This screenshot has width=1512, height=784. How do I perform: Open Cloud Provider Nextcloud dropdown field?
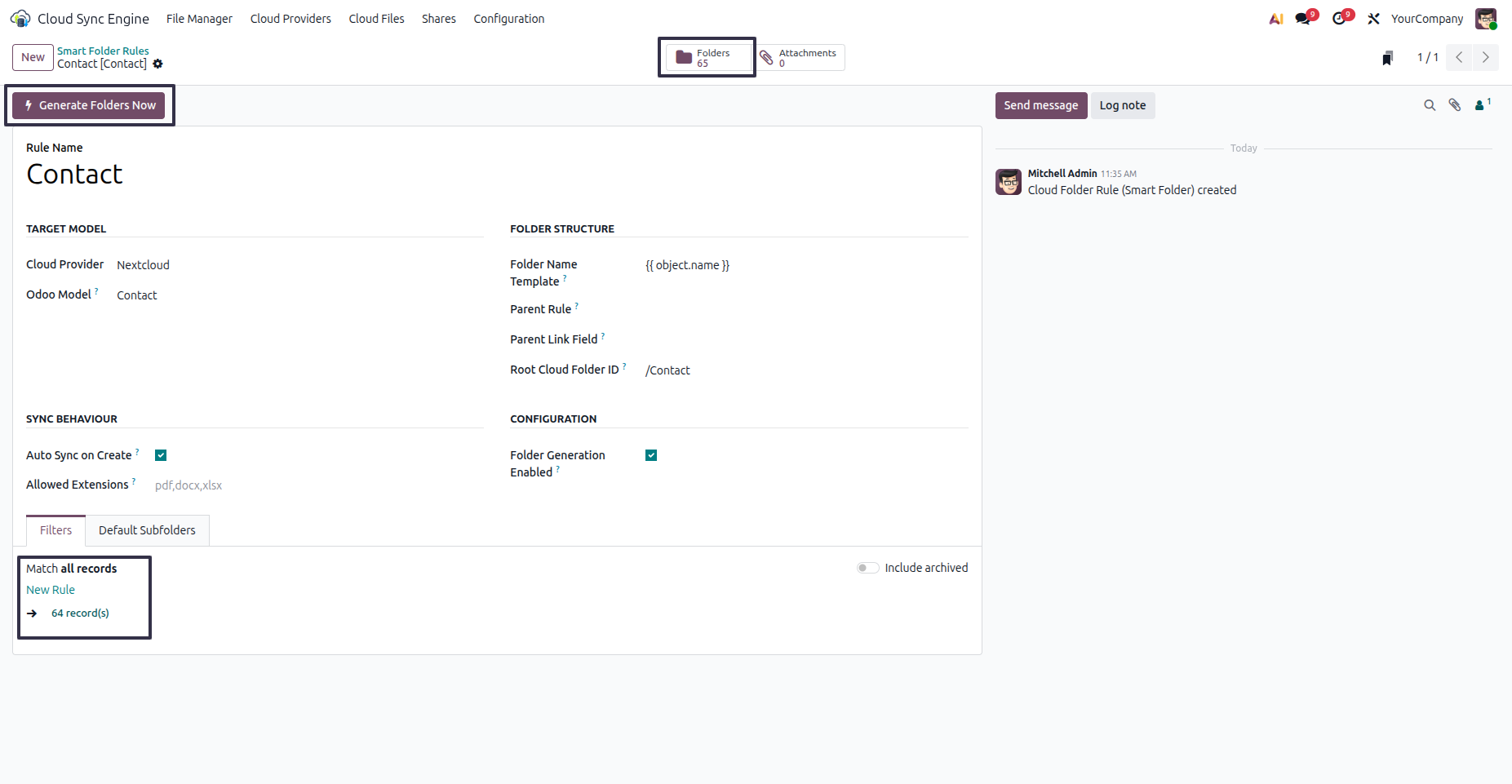coord(299,265)
